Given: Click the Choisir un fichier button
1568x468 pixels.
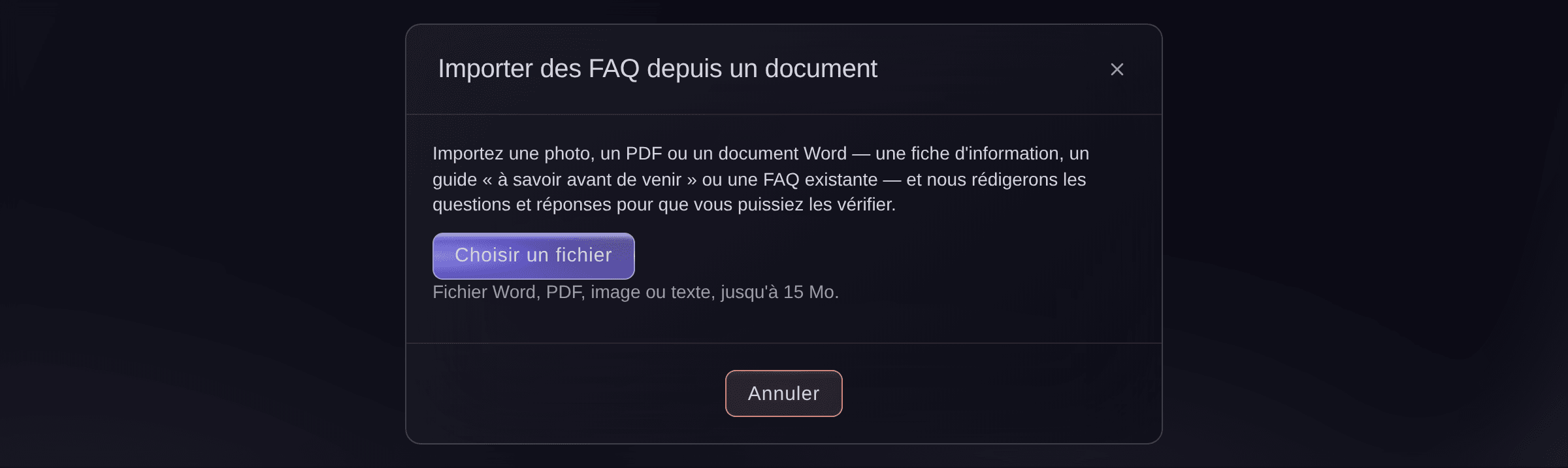Looking at the screenshot, I should (533, 256).
